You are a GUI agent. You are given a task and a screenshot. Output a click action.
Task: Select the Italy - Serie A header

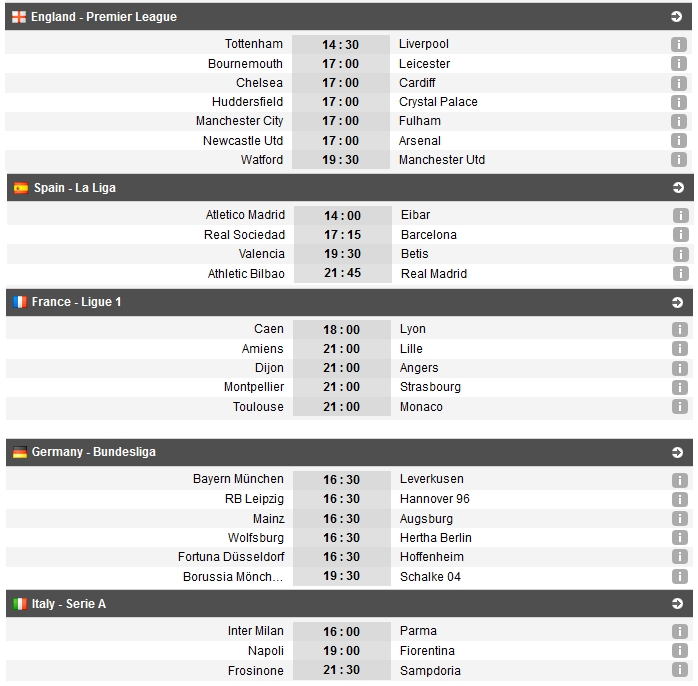[68, 604]
